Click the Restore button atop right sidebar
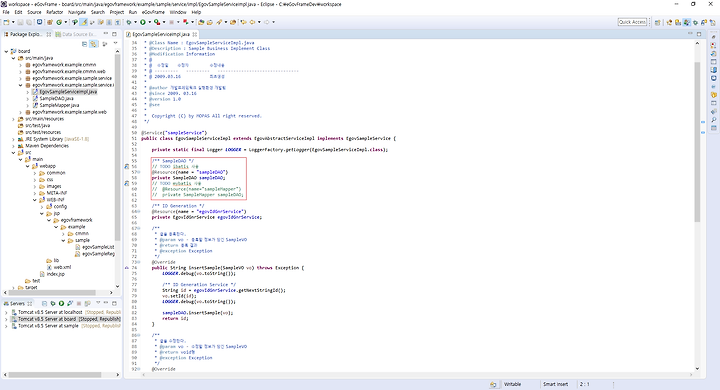Image resolution: width=720 pixels, height=390 pixels. (714, 36)
